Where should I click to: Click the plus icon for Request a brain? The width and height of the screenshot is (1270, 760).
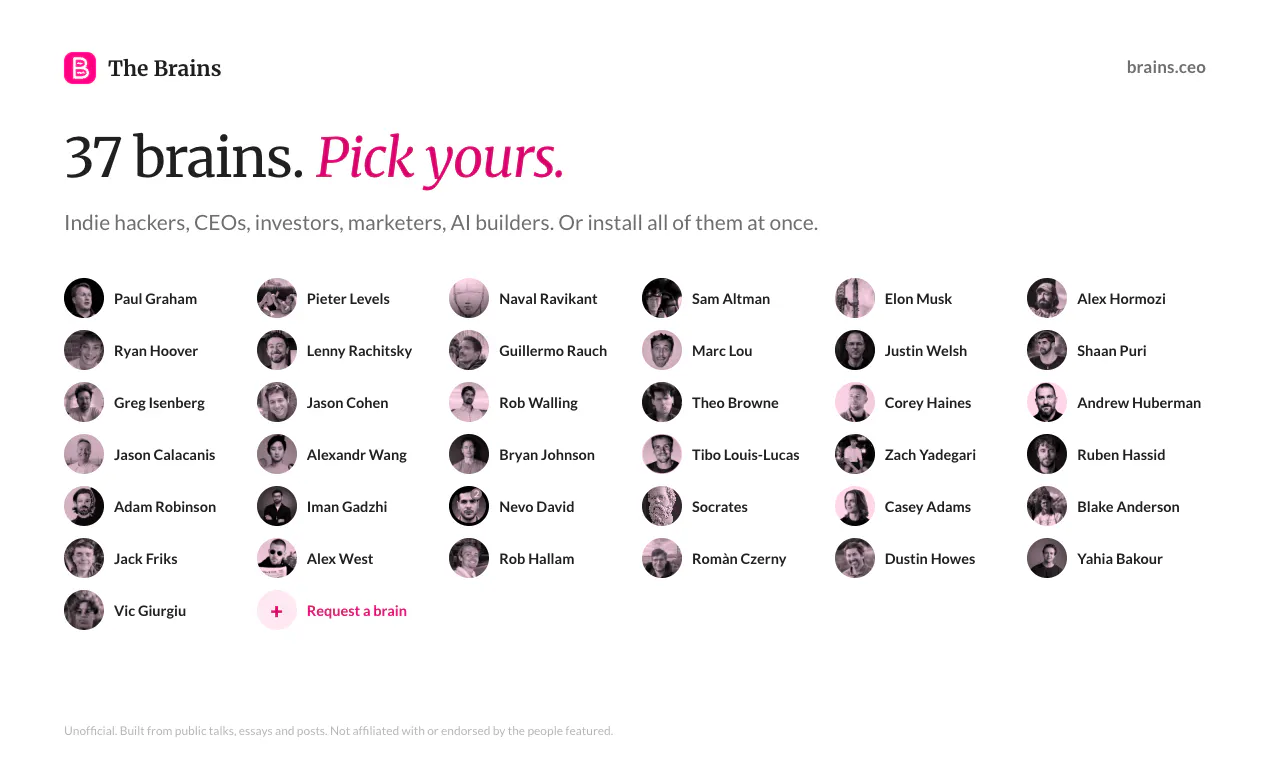pyautogui.click(x=277, y=610)
